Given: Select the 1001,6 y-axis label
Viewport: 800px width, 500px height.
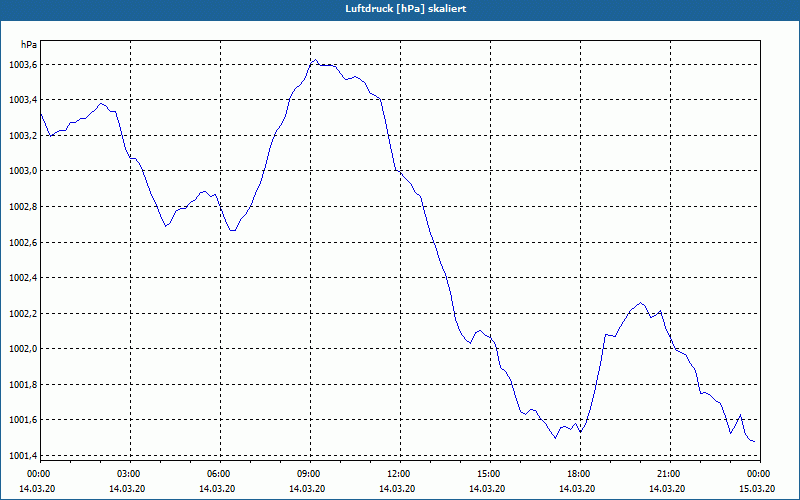Looking at the screenshot, I should [22, 420].
